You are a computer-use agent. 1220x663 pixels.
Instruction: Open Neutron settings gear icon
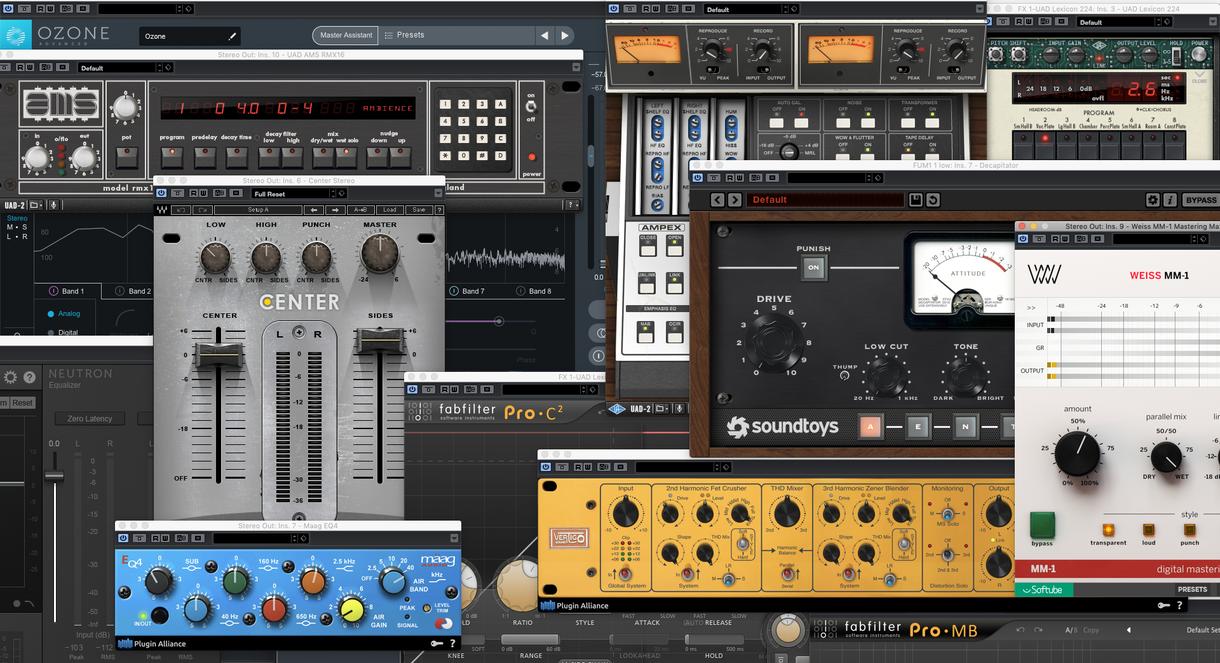pyautogui.click(x=11, y=377)
